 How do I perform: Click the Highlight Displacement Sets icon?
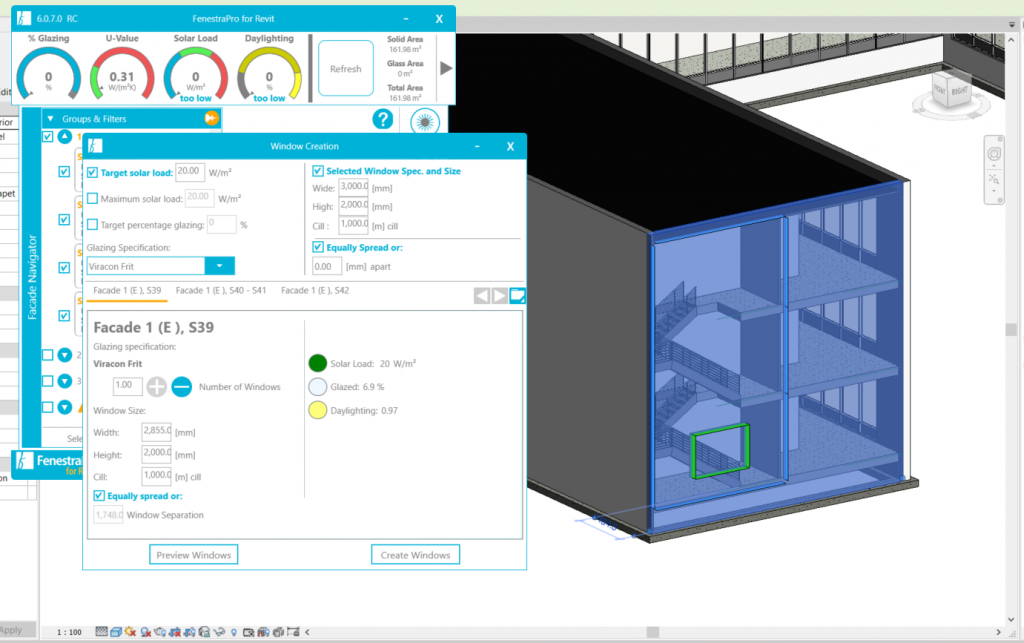click(278, 632)
